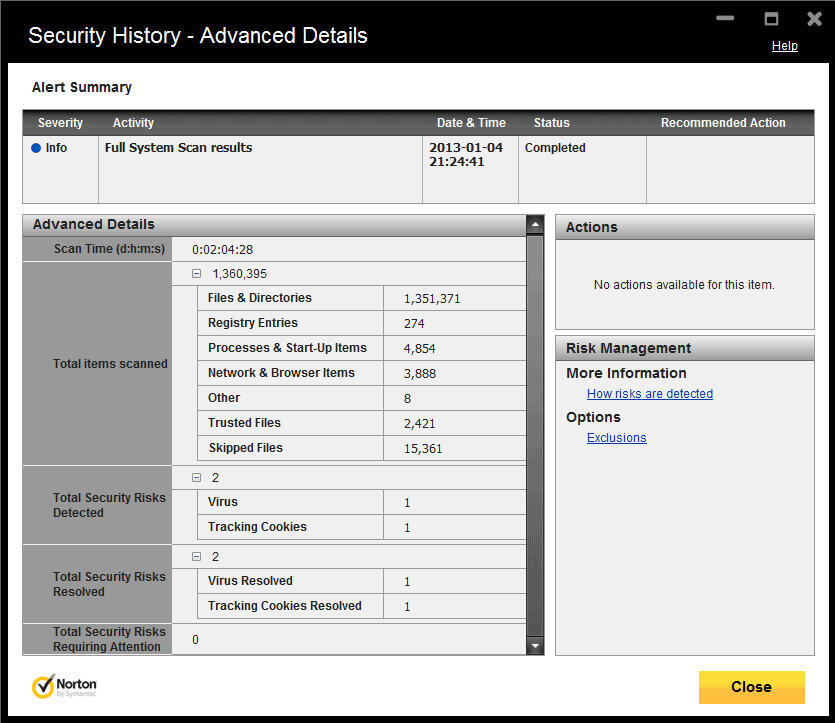Click the blue Info severity dot
Viewport: 835px width, 723px height.
tap(36, 148)
